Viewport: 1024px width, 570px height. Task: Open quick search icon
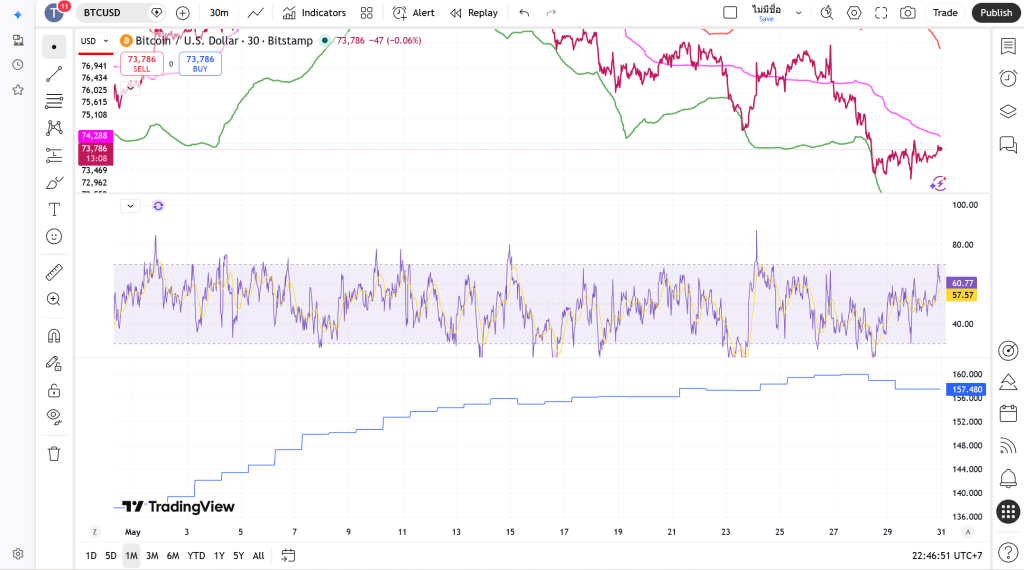point(827,12)
